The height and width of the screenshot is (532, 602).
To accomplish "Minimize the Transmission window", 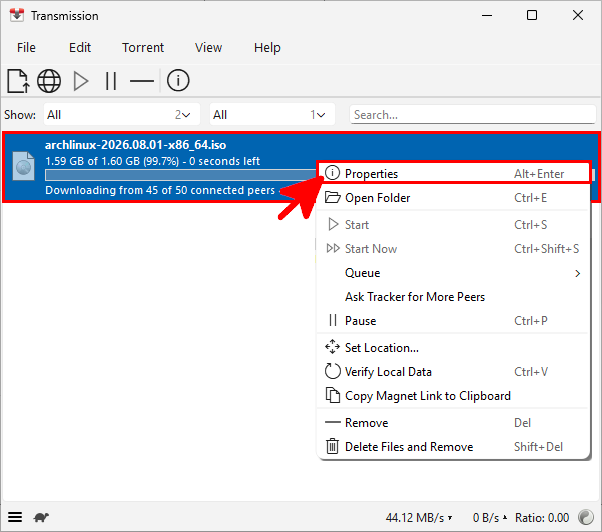I will [x=487, y=15].
